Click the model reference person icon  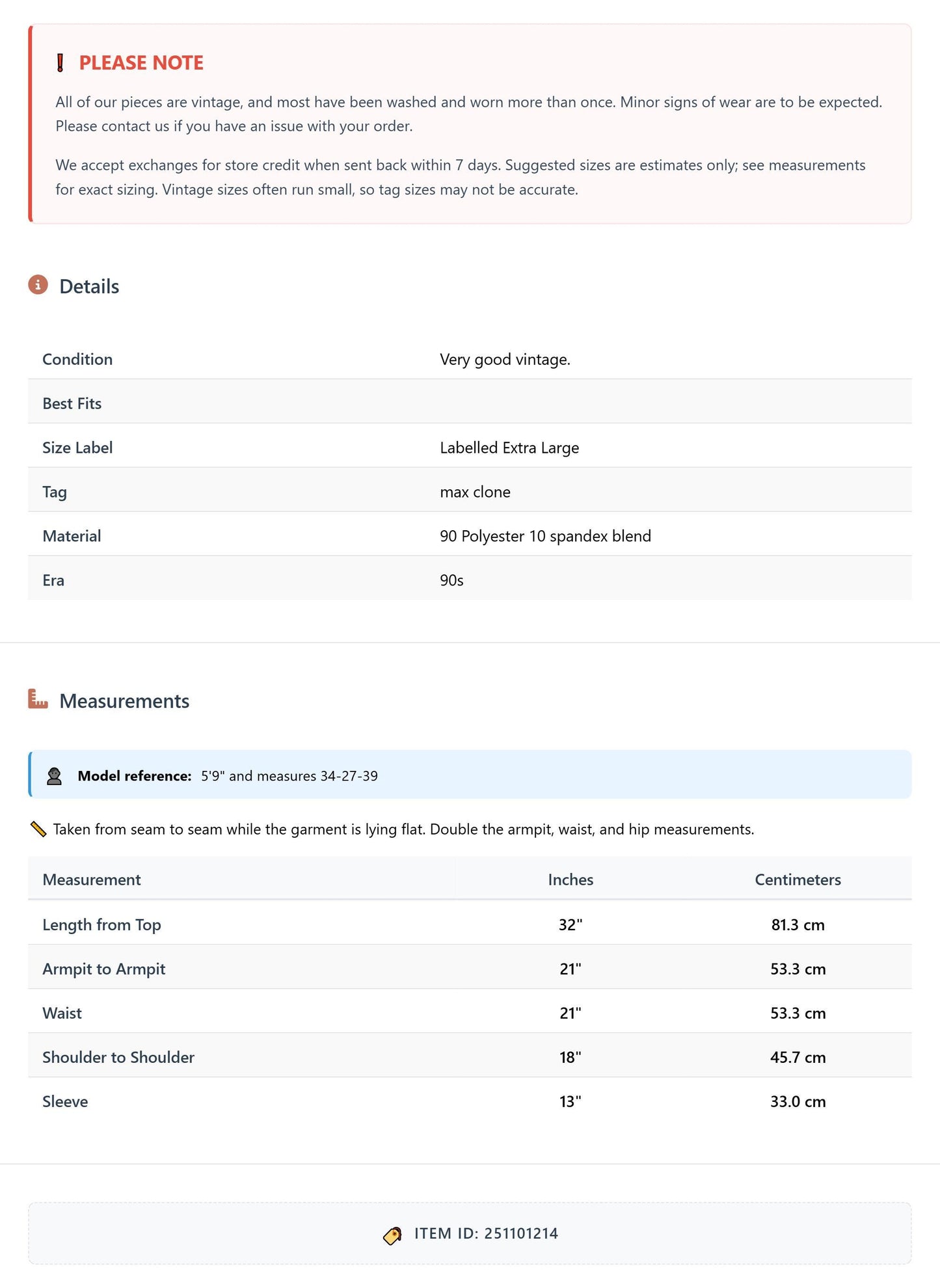pos(55,776)
